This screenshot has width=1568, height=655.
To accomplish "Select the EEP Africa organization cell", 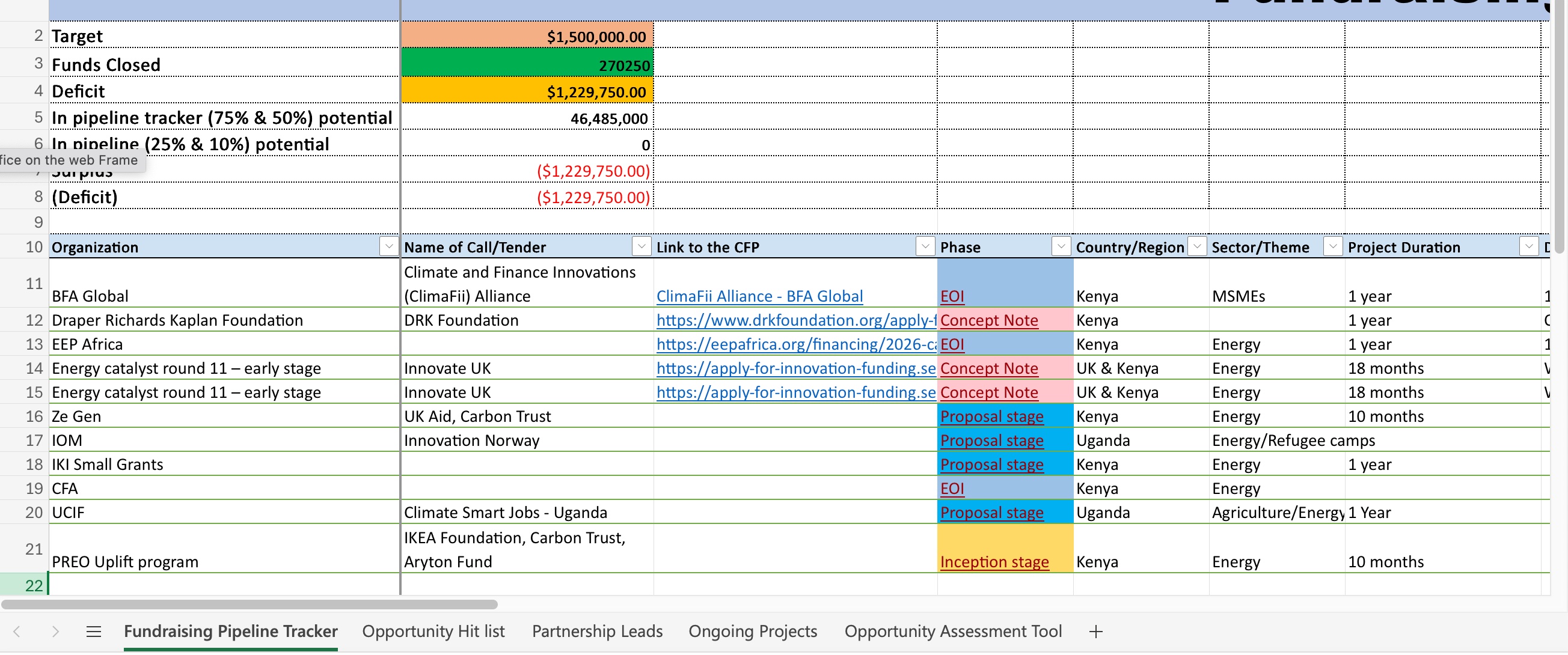I will [224, 345].
